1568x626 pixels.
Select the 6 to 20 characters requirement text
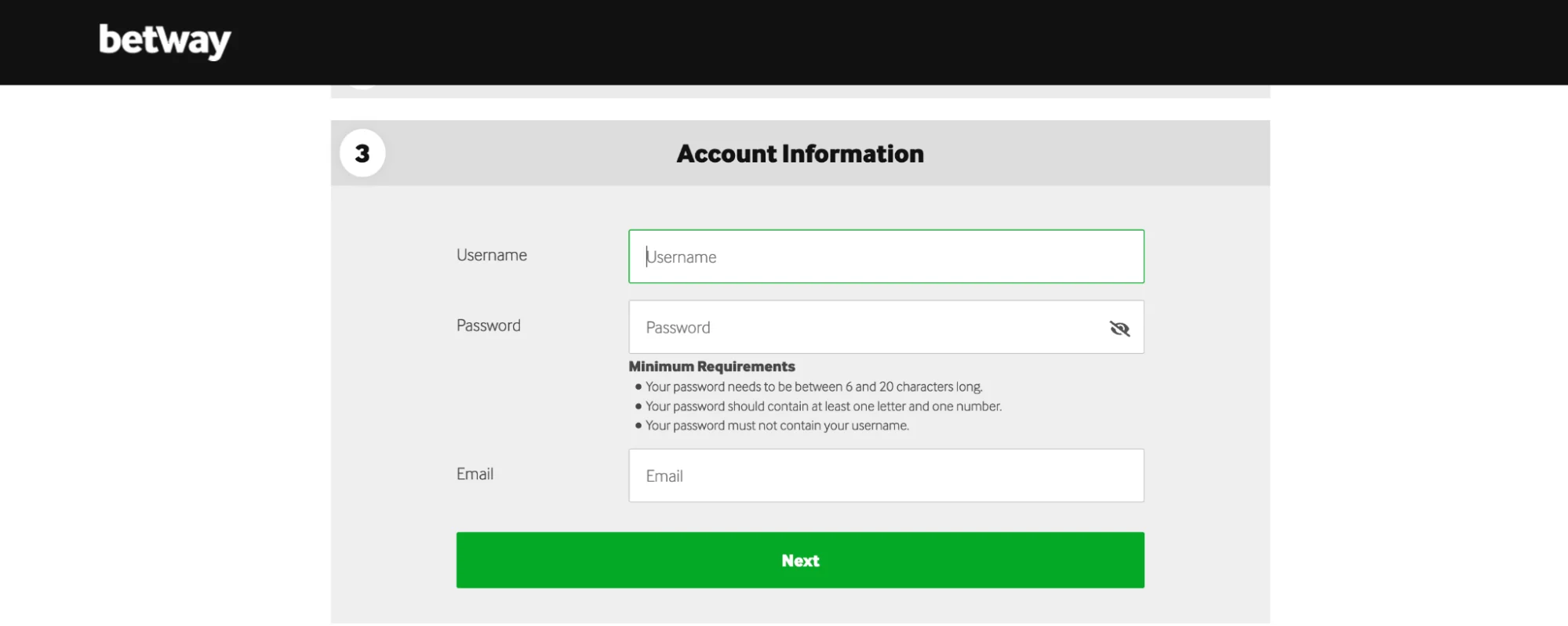813,387
